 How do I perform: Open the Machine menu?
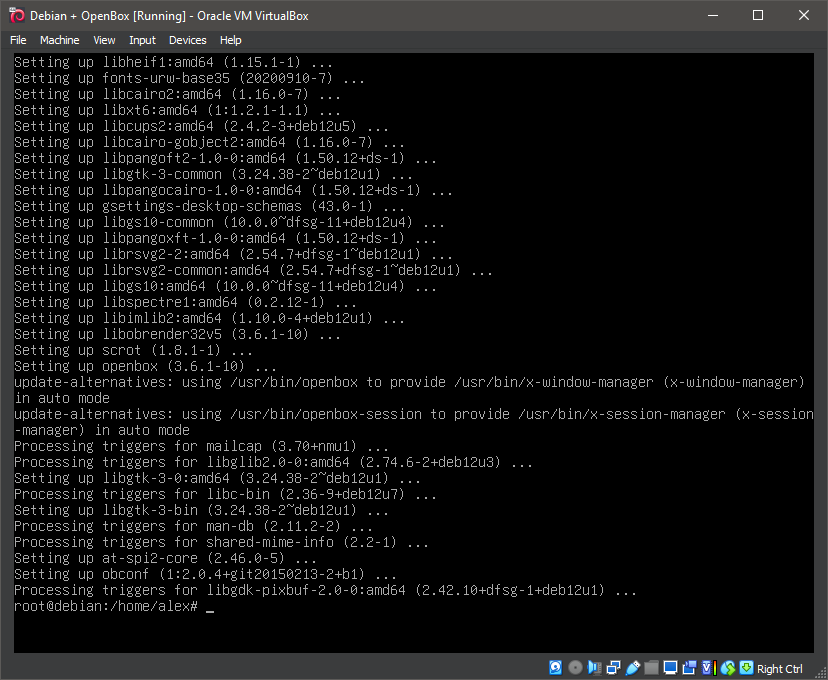click(x=59, y=40)
